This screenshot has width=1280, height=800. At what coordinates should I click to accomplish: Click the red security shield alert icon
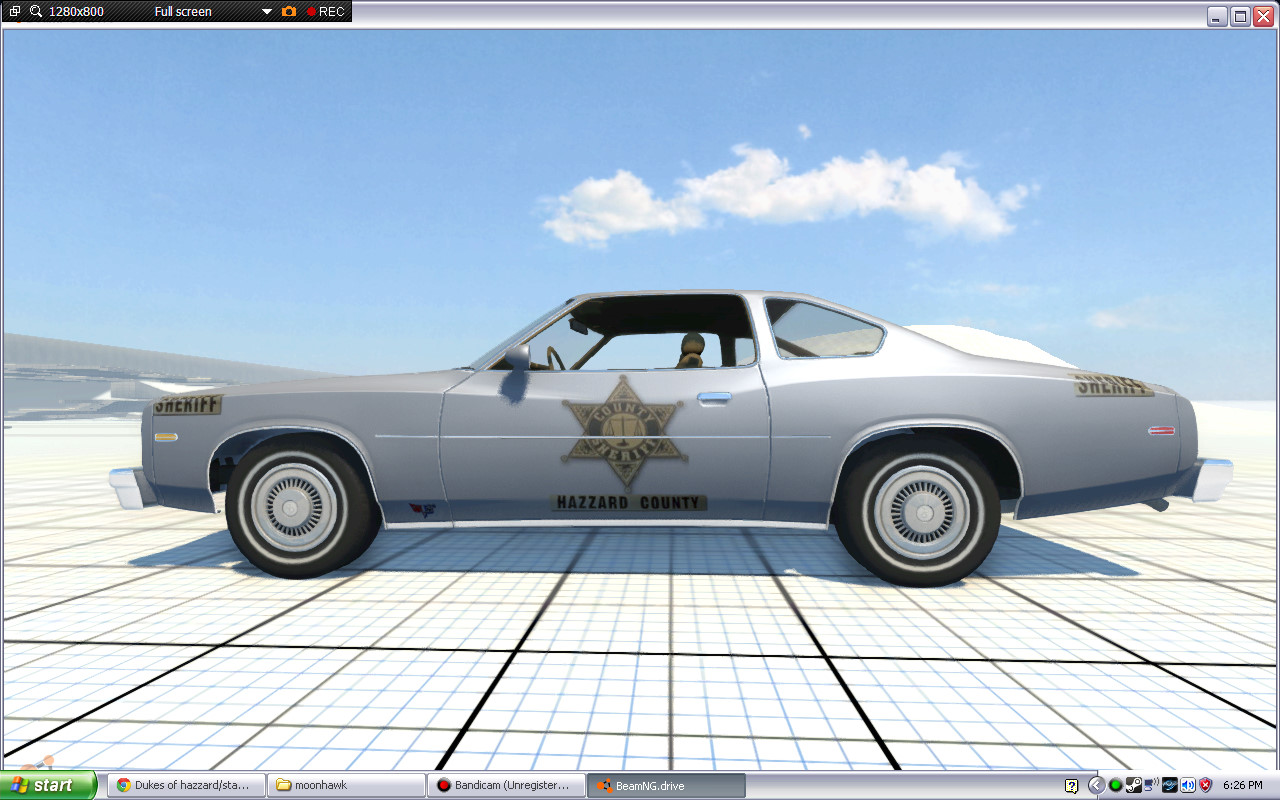1206,785
